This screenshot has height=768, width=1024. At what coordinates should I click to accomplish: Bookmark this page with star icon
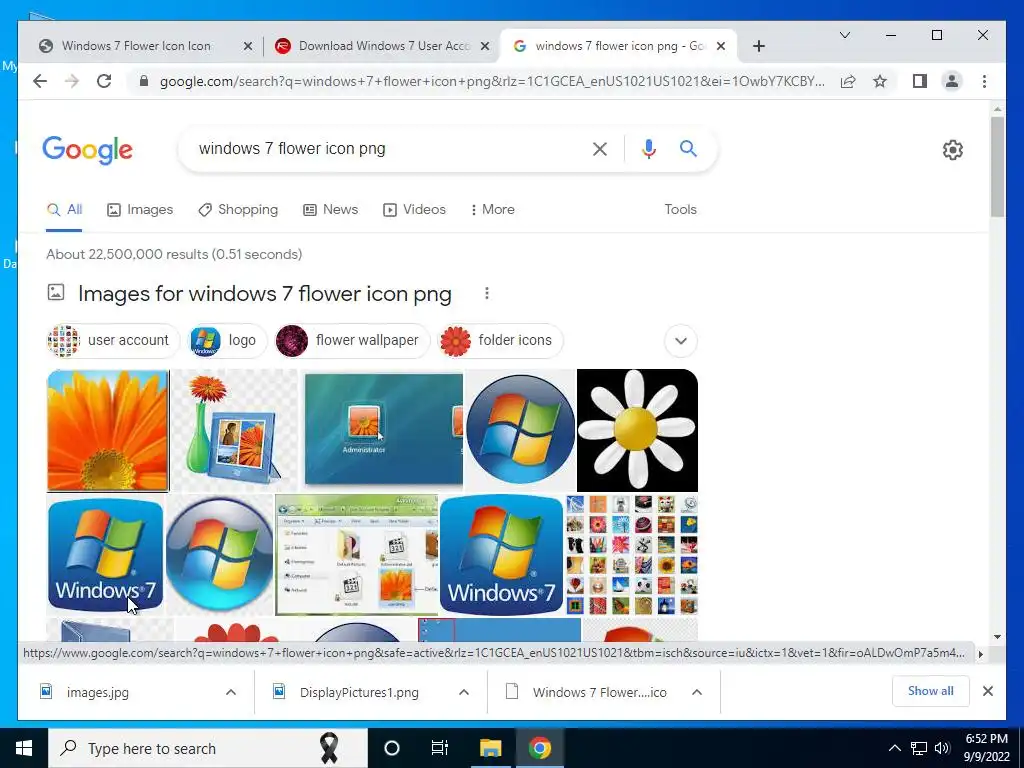tap(880, 81)
